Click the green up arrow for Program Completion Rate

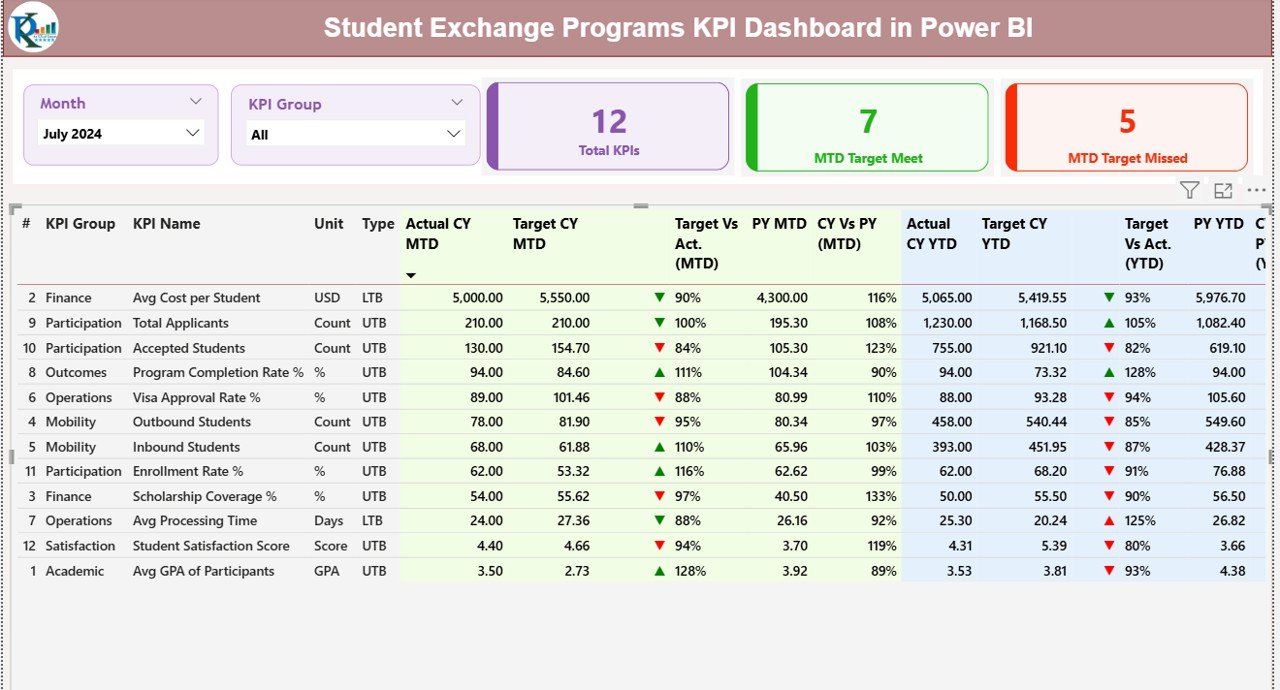tap(659, 372)
